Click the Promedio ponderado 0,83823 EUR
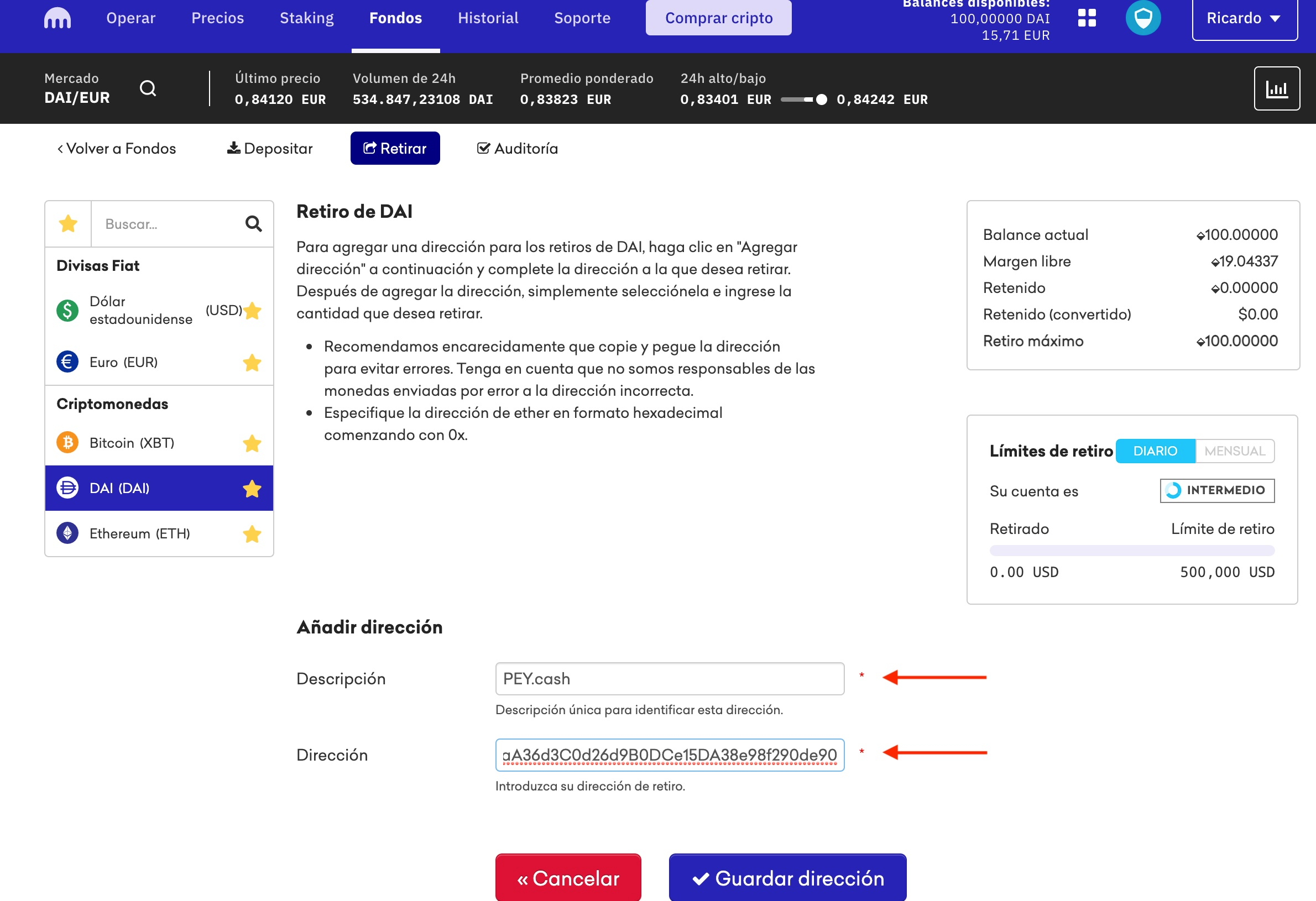The image size is (1316, 901). point(566,99)
